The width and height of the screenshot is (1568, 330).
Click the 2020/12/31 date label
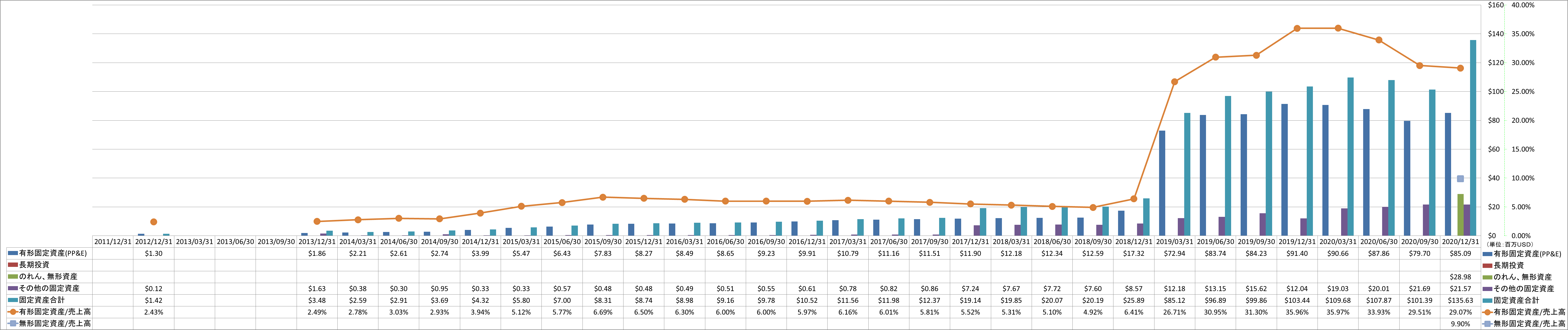1460,242
